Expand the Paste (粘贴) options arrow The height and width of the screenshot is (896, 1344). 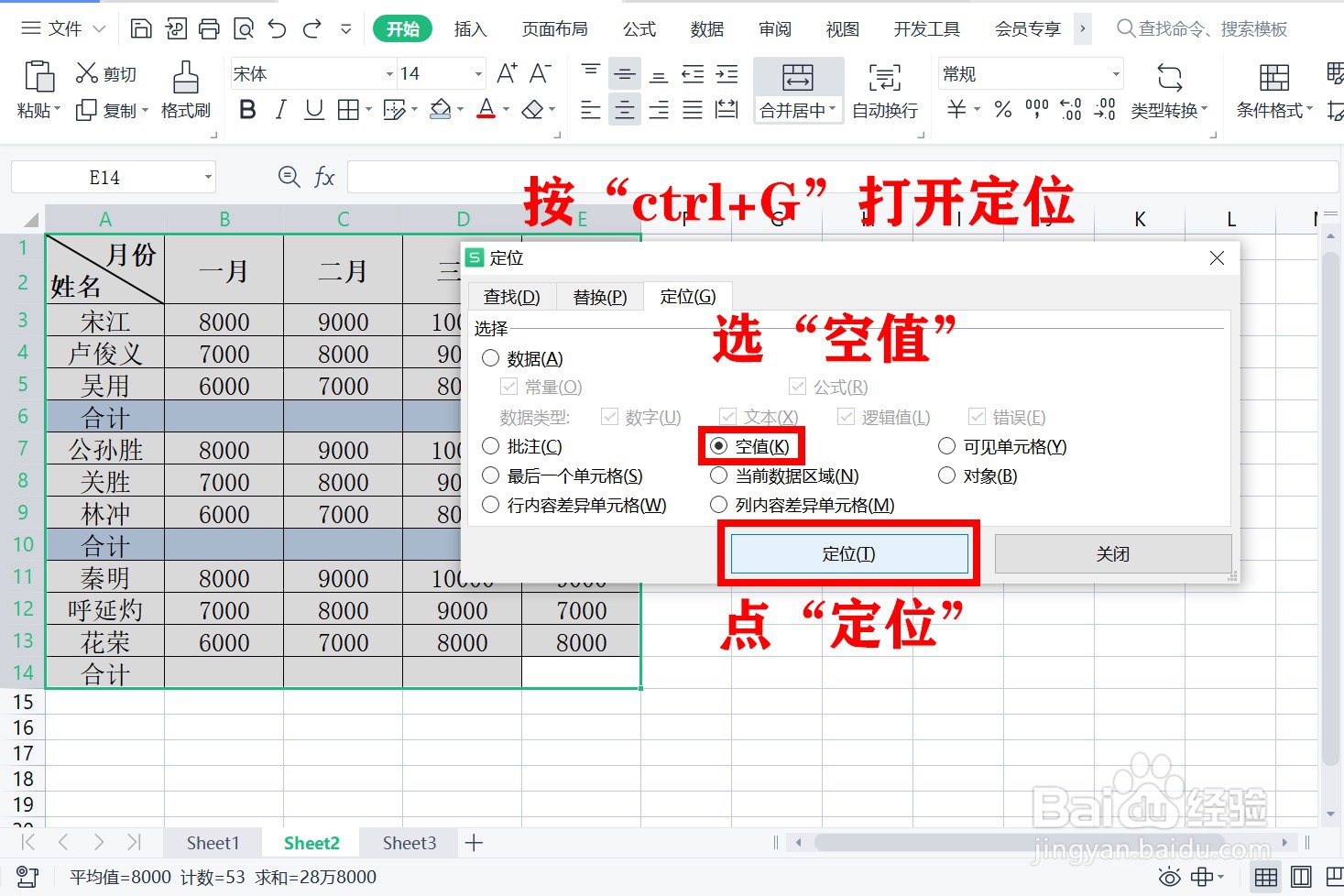point(57,110)
